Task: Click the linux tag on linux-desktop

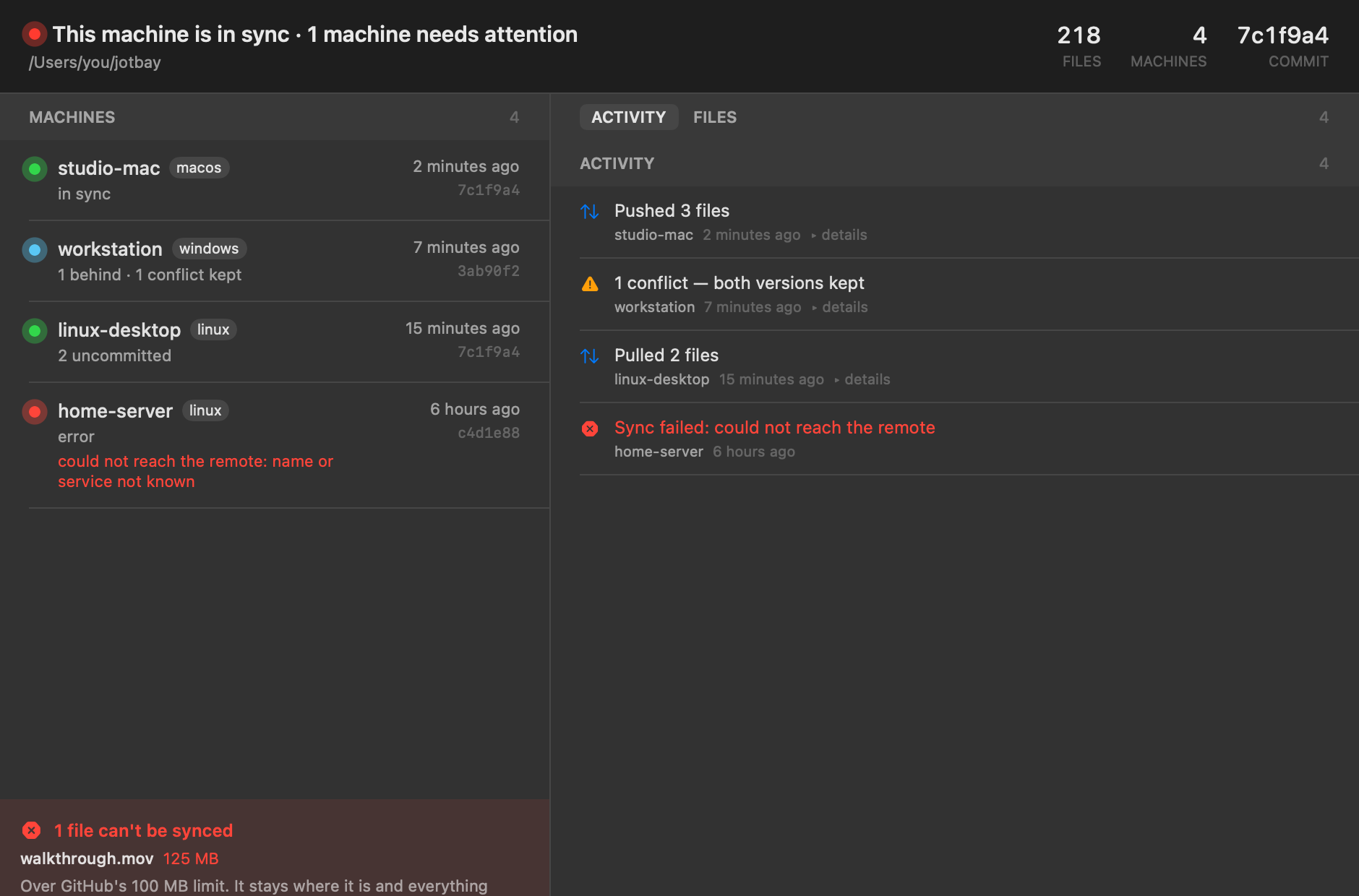Action: click(x=213, y=329)
